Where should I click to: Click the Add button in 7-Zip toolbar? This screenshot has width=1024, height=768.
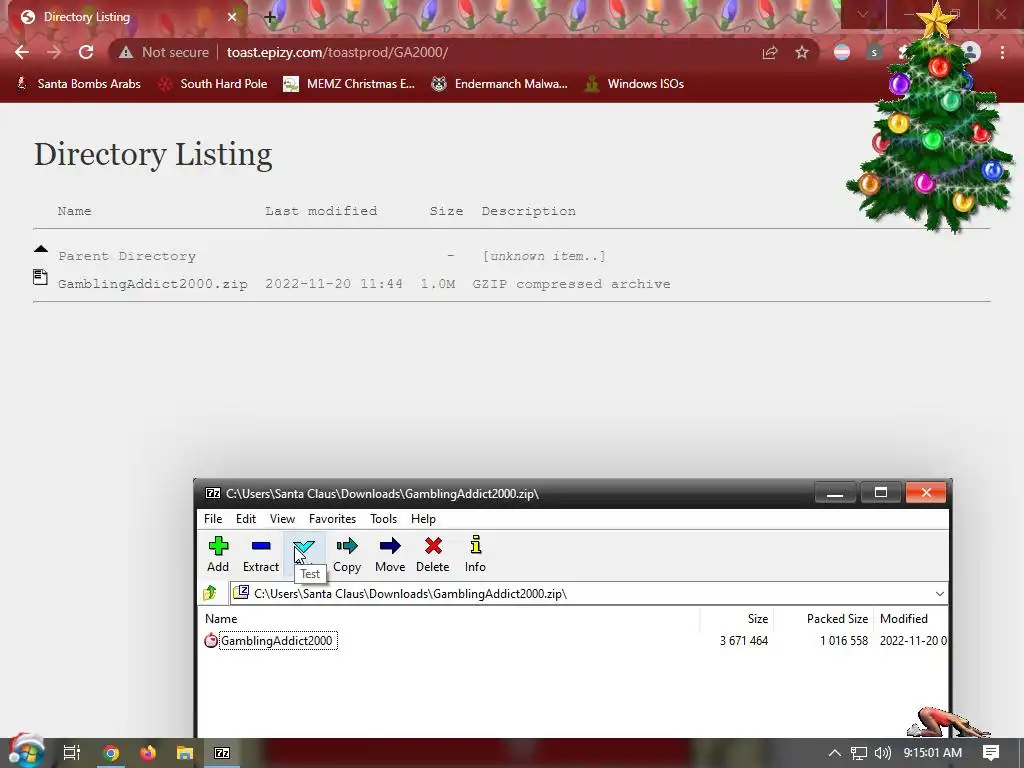218,554
